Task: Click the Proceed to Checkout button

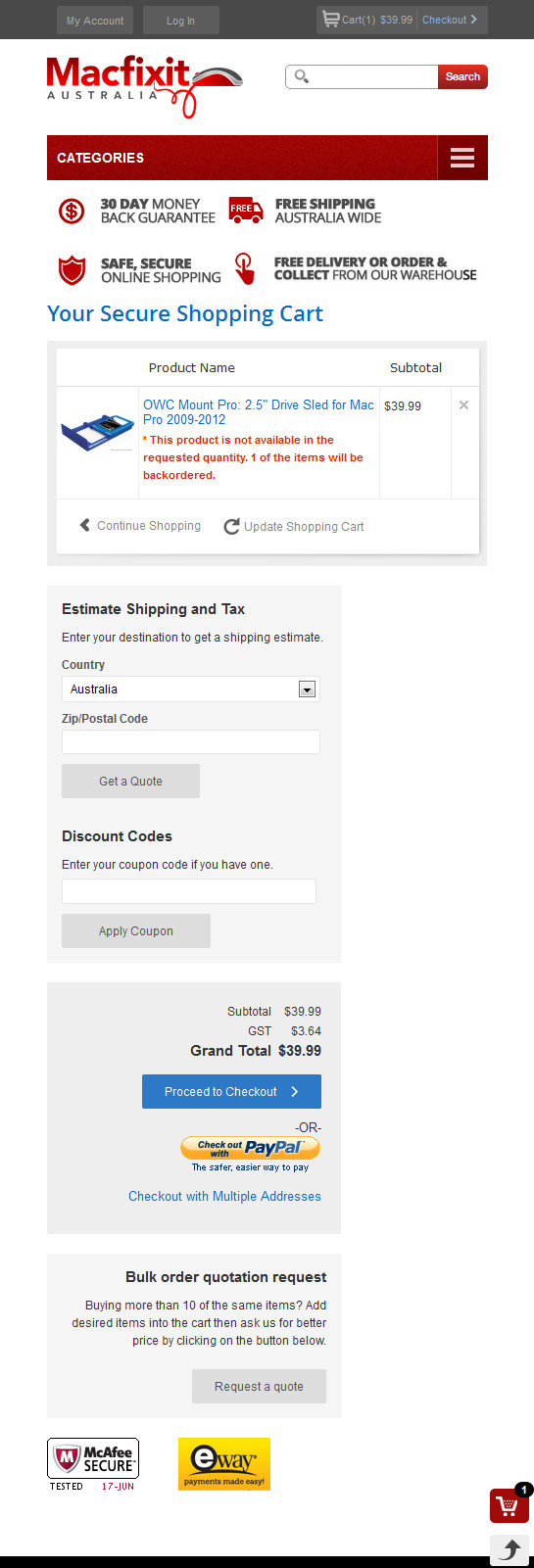Action: click(231, 1092)
